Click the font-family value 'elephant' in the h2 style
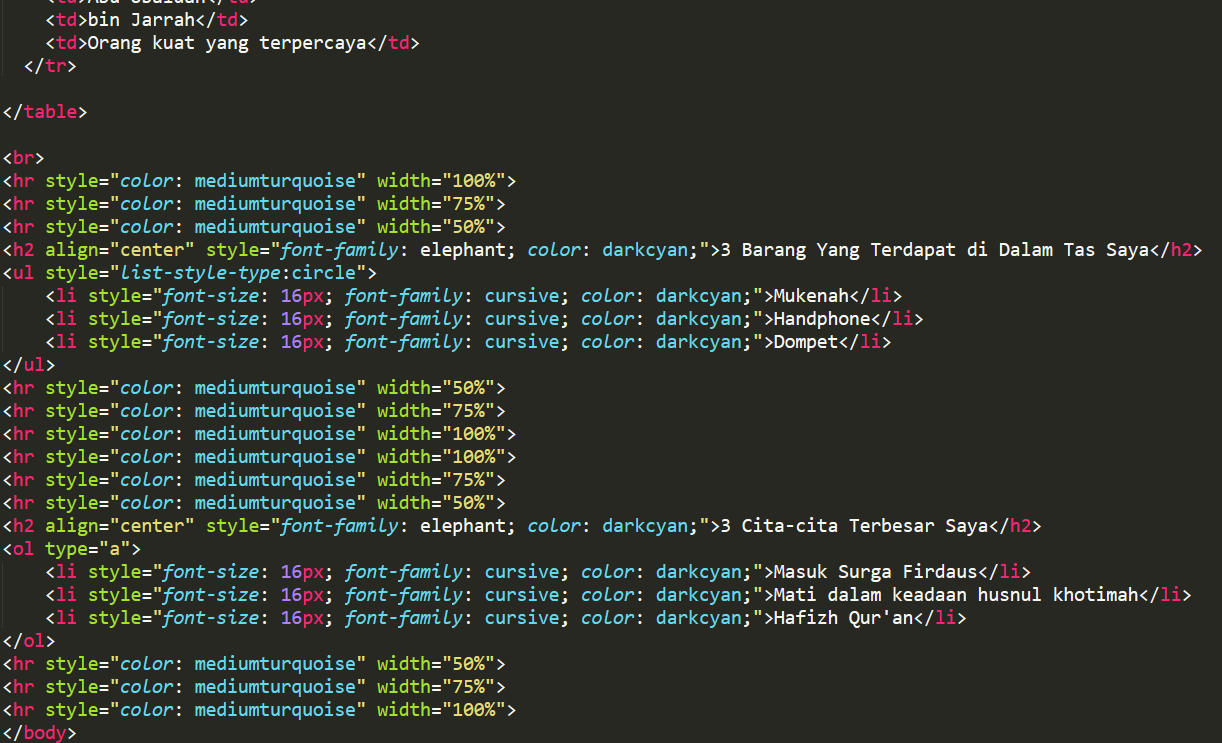The width and height of the screenshot is (1222, 743). pos(462,249)
